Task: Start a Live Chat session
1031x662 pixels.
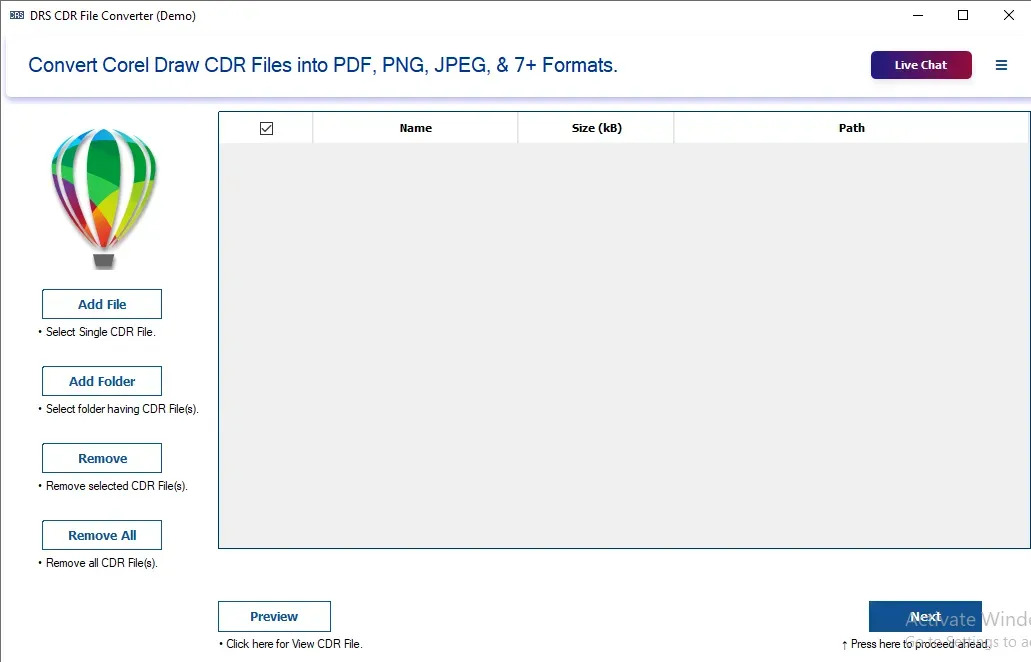Action: pyautogui.click(x=921, y=65)
